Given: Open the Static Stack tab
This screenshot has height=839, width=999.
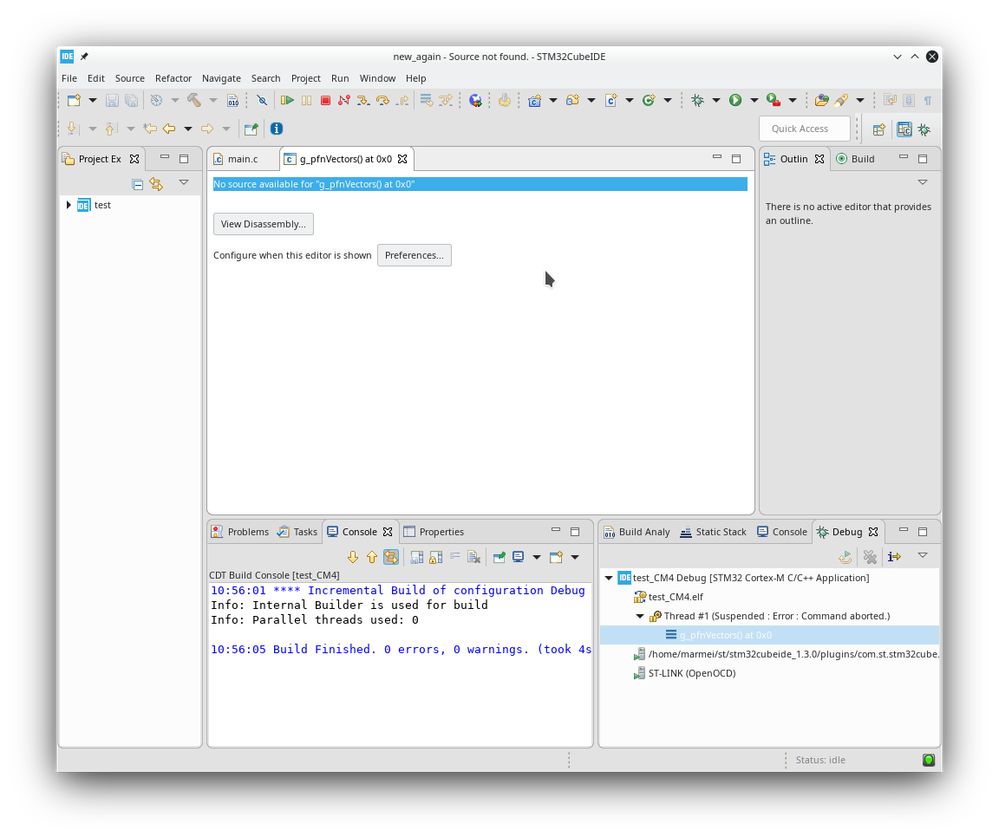Looking at the screenshot, I should [713, 532].
